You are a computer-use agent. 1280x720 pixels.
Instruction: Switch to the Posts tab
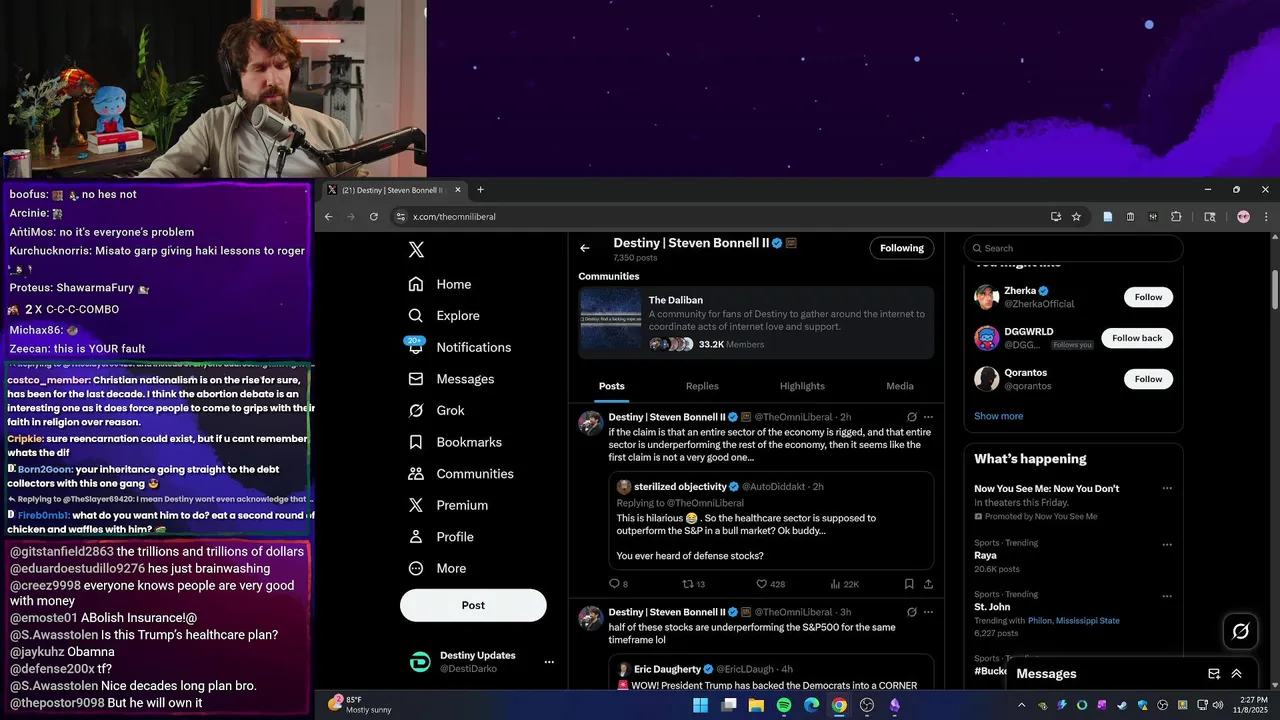pyautogui.click(x=612, y=386)
